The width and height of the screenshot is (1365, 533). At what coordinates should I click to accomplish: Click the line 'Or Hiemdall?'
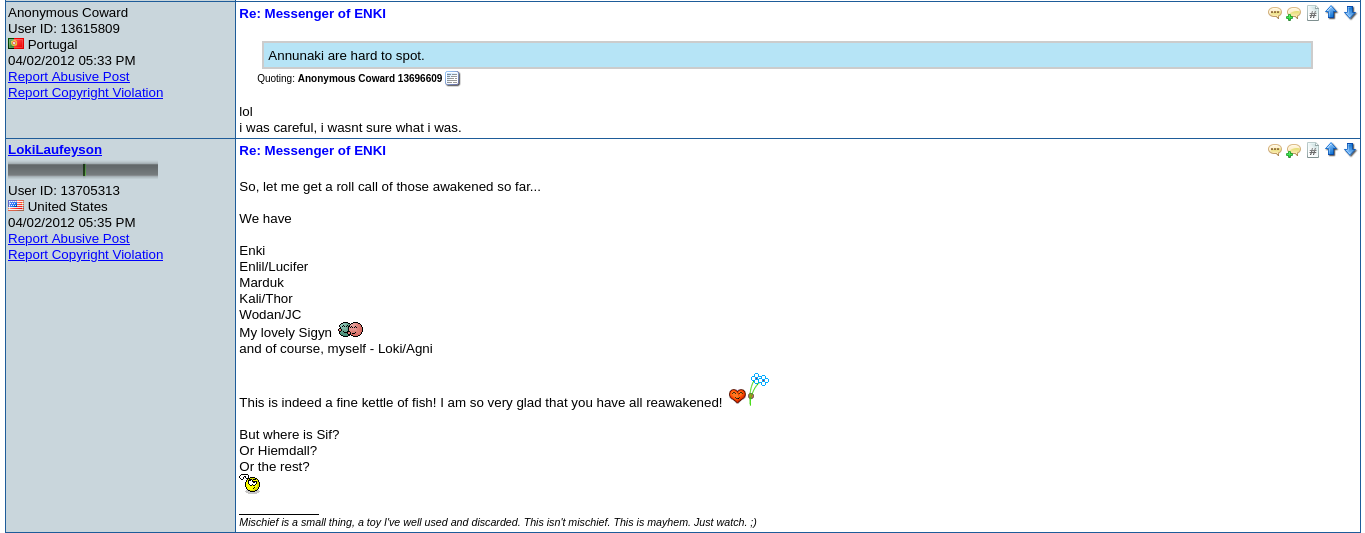point(278,451)
